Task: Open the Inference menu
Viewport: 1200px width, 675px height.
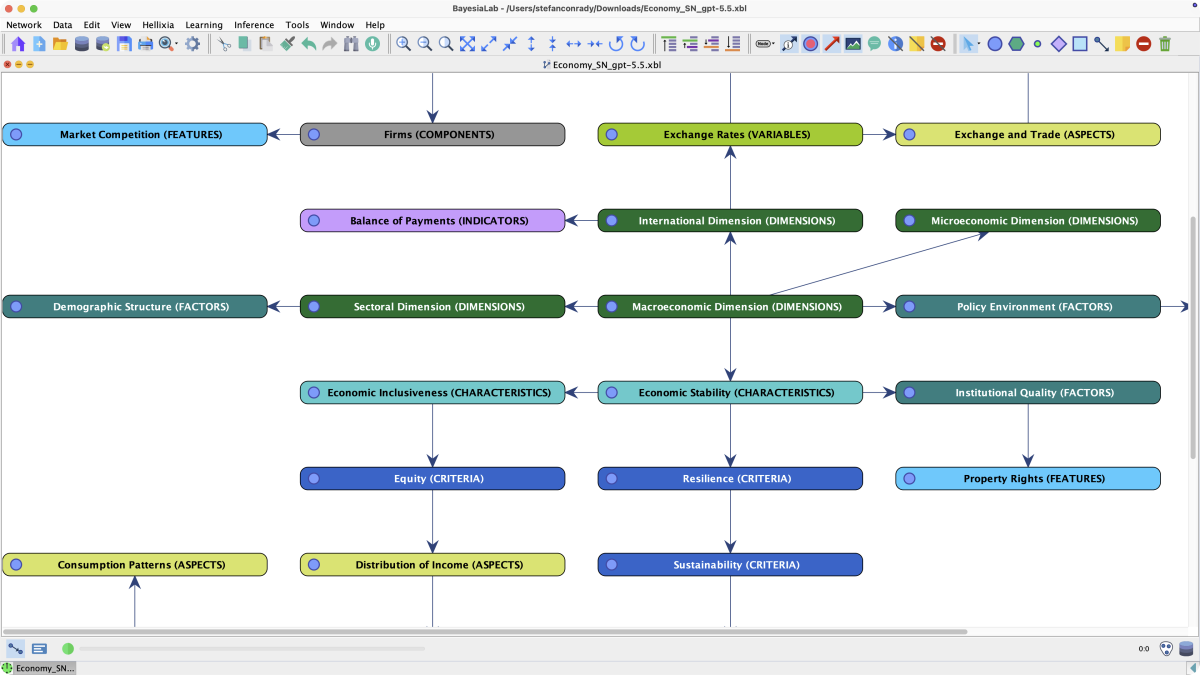Action: 254,25
